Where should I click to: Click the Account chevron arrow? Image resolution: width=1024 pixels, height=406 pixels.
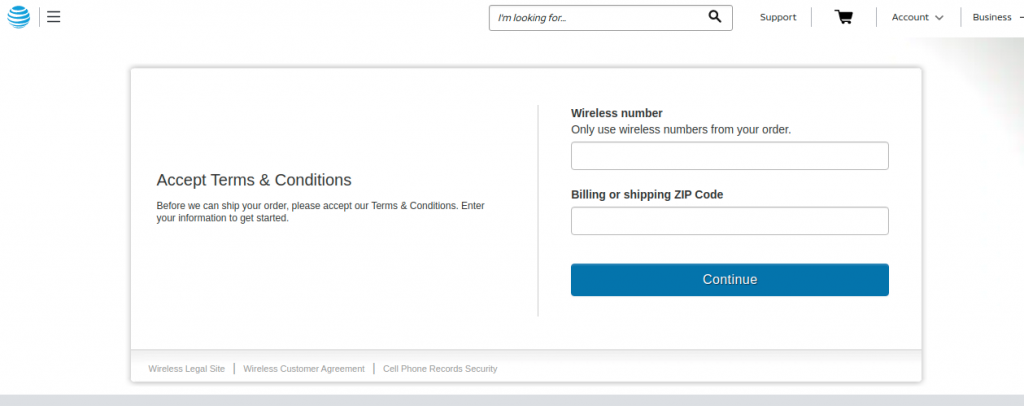(940, 17)
